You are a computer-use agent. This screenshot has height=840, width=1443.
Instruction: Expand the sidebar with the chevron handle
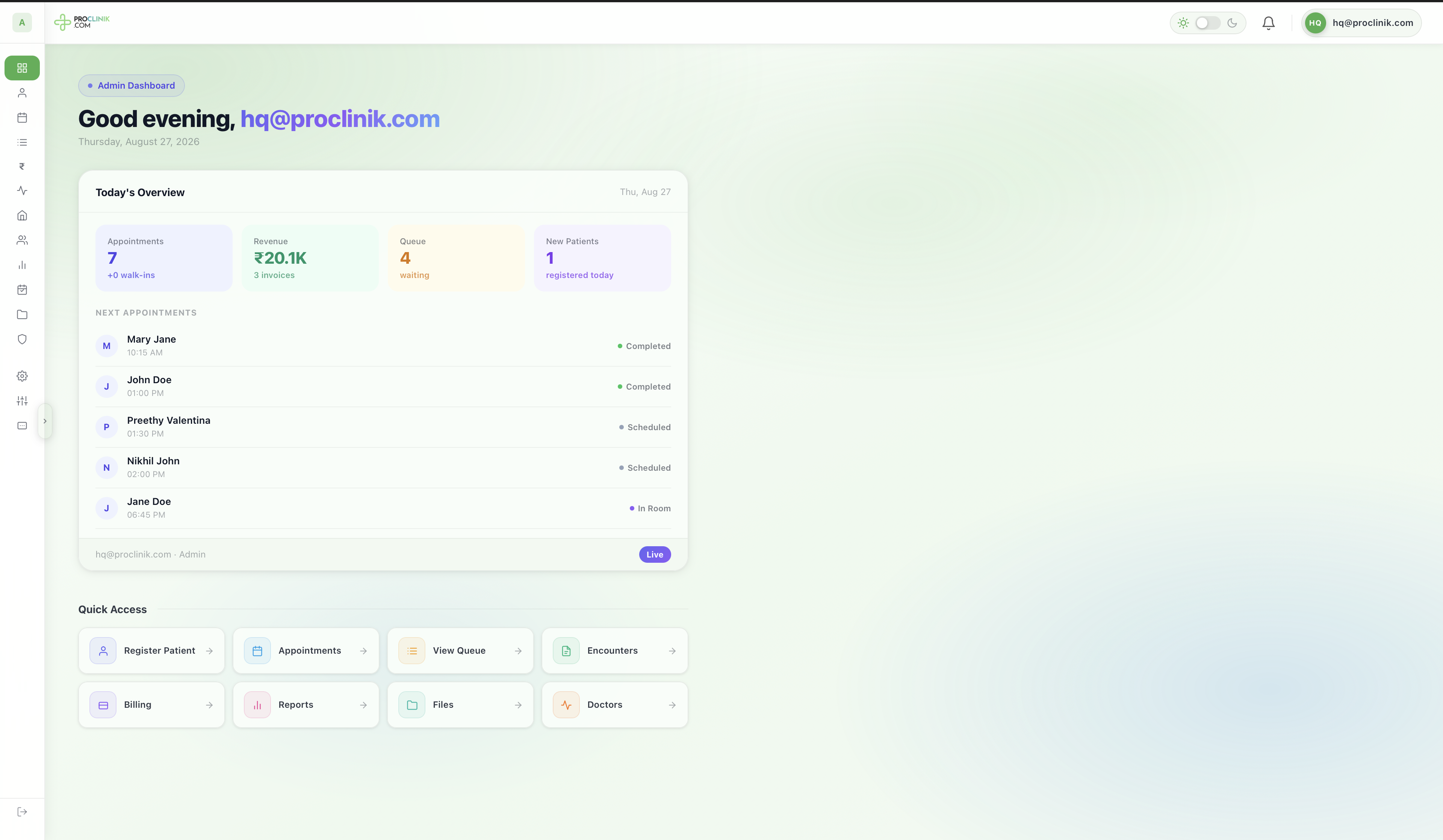point(45,421)
